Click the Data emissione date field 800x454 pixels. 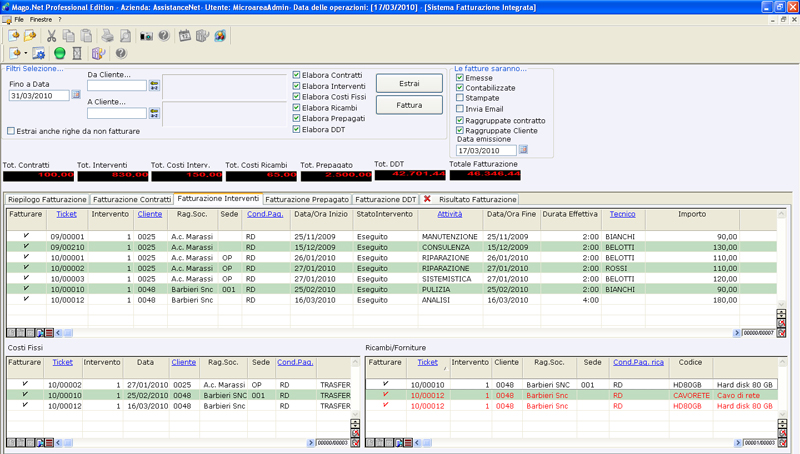pyautogui.click(x=486, y=150)
